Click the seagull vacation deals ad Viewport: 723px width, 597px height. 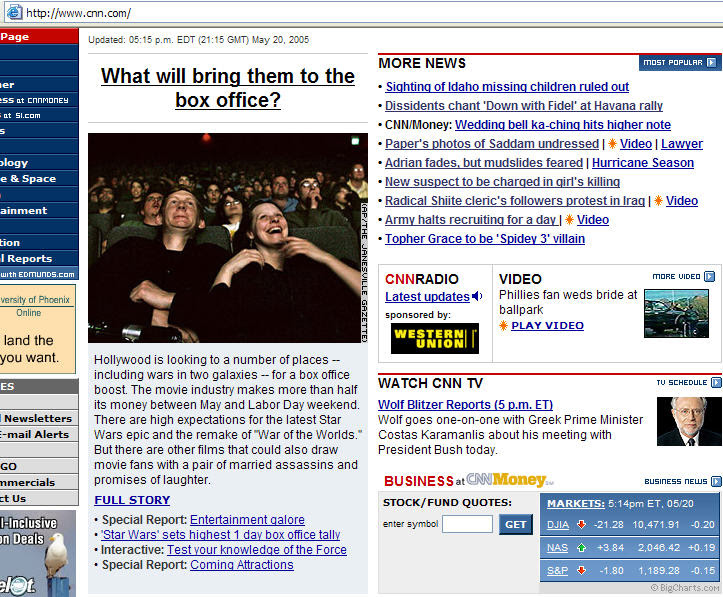tap(38, 553)
